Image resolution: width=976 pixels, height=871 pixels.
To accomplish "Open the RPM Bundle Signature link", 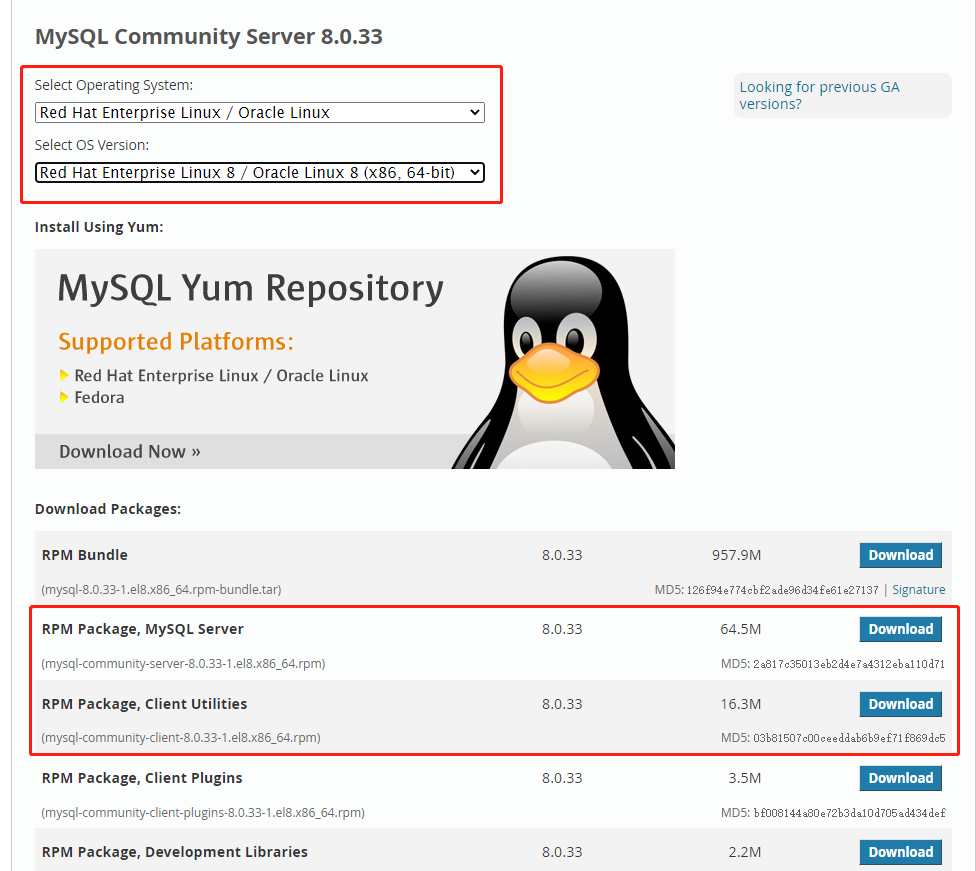I will click(x=919, y=590).
